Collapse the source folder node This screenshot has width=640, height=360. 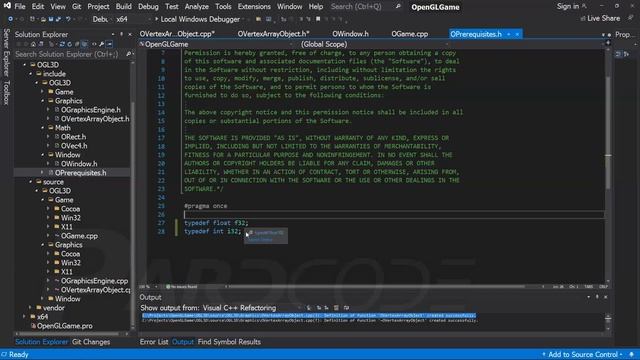click(x=31, y=182)
